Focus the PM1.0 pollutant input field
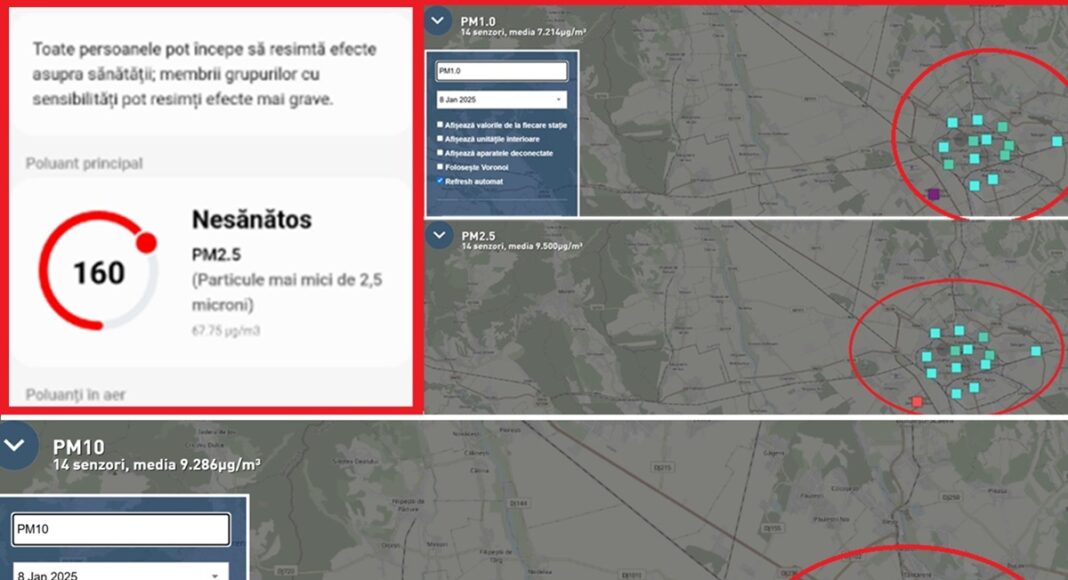Screen dimensions: 1068x580 click(501, 71)
